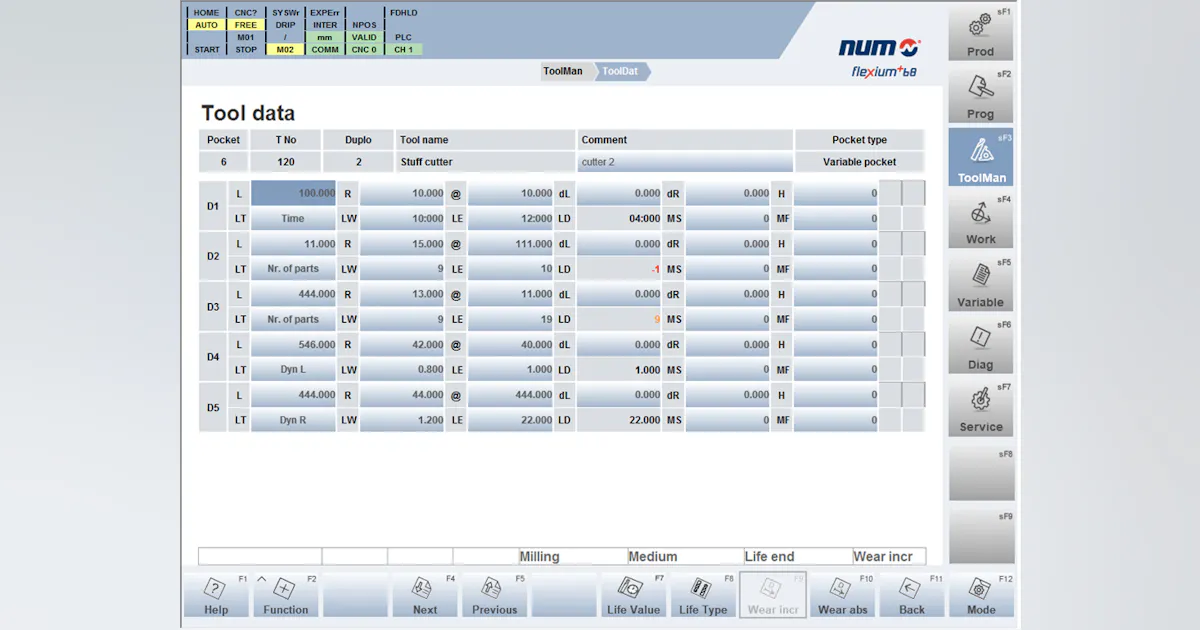
Task: Click D3 LE value 19
Action: (x=510, y=319)
